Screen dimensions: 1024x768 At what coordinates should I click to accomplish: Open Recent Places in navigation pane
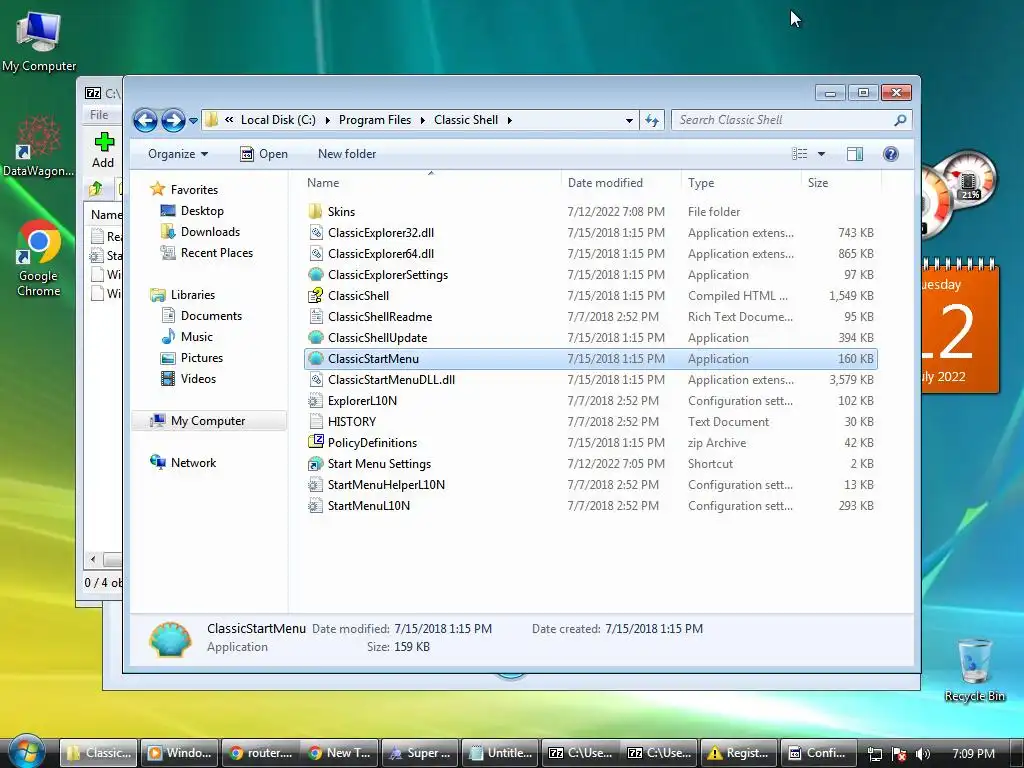click(217, 253)
